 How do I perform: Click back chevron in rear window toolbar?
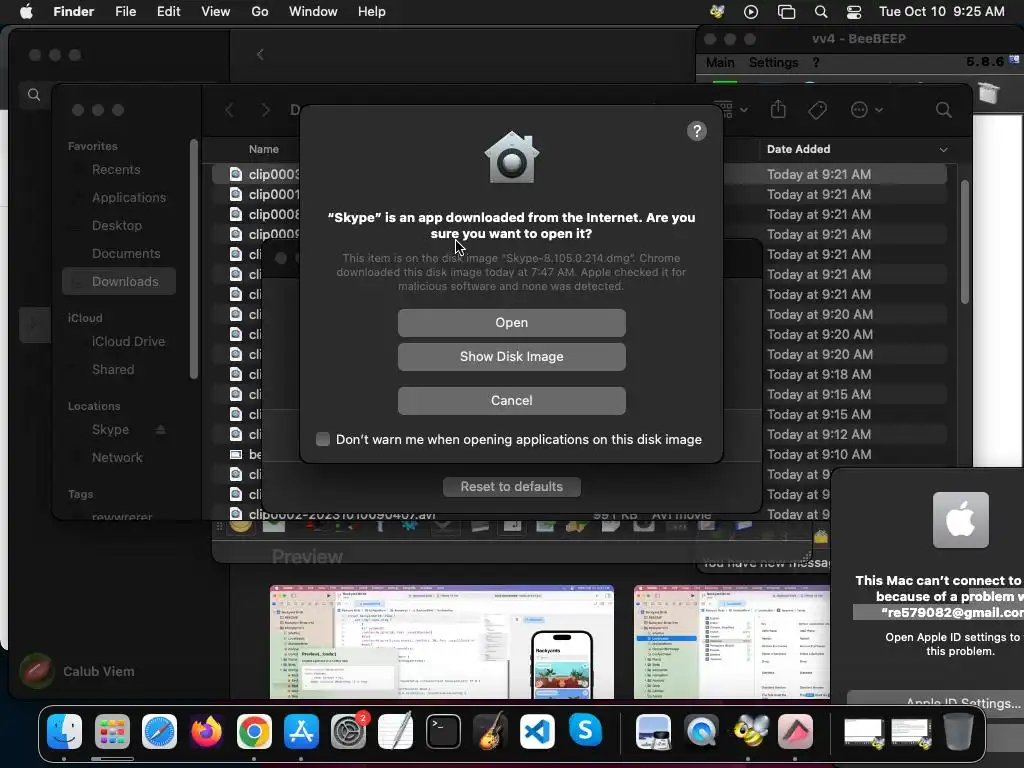pos(260,55)
